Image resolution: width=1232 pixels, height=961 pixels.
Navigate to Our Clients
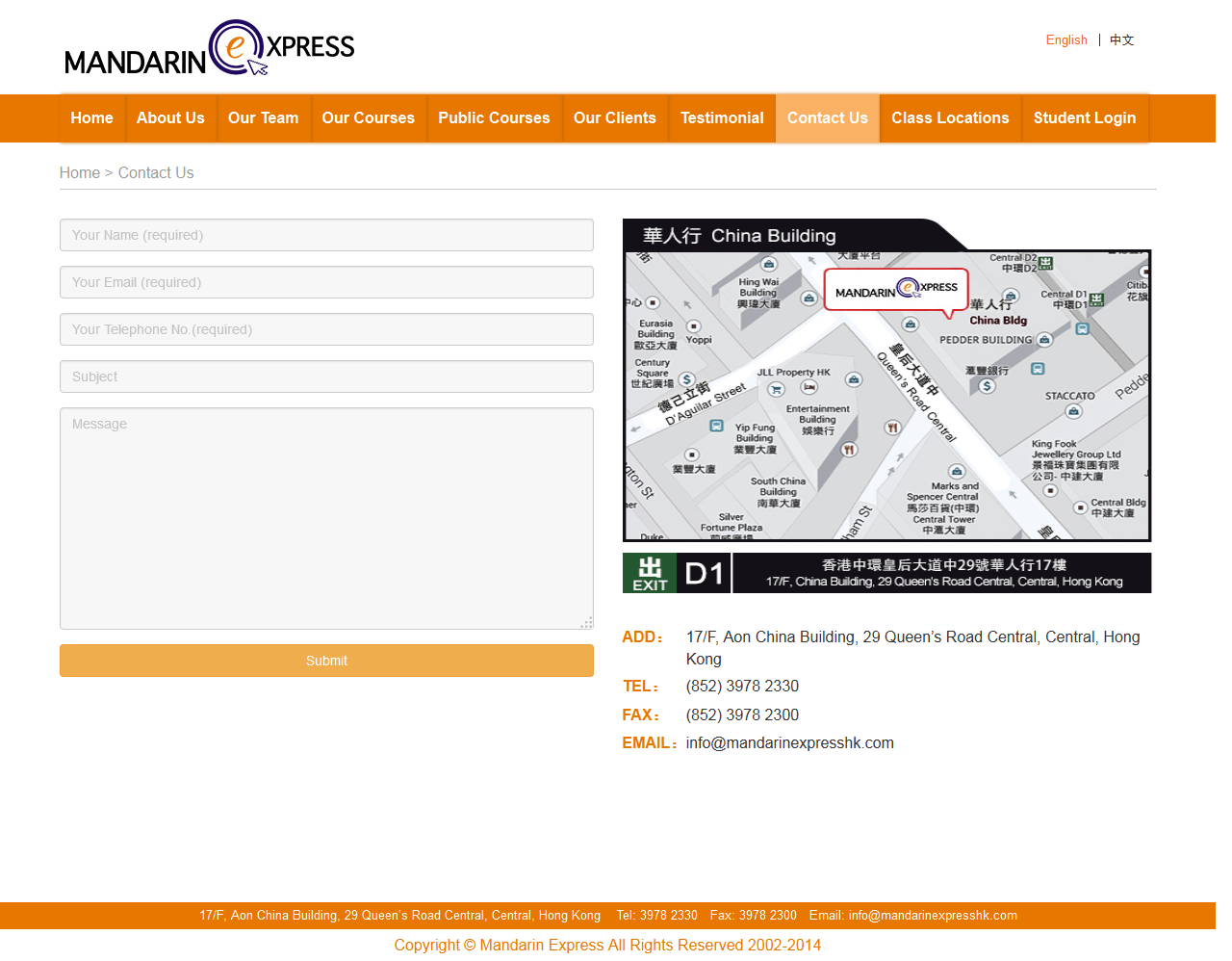614,118
